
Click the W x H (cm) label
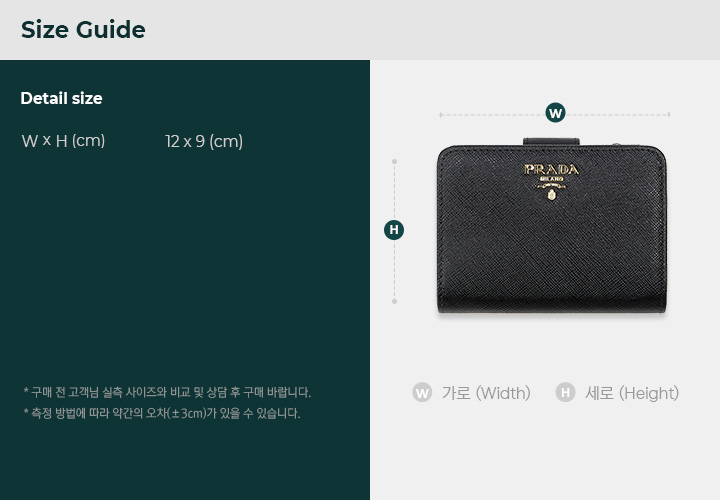[63, 141]
